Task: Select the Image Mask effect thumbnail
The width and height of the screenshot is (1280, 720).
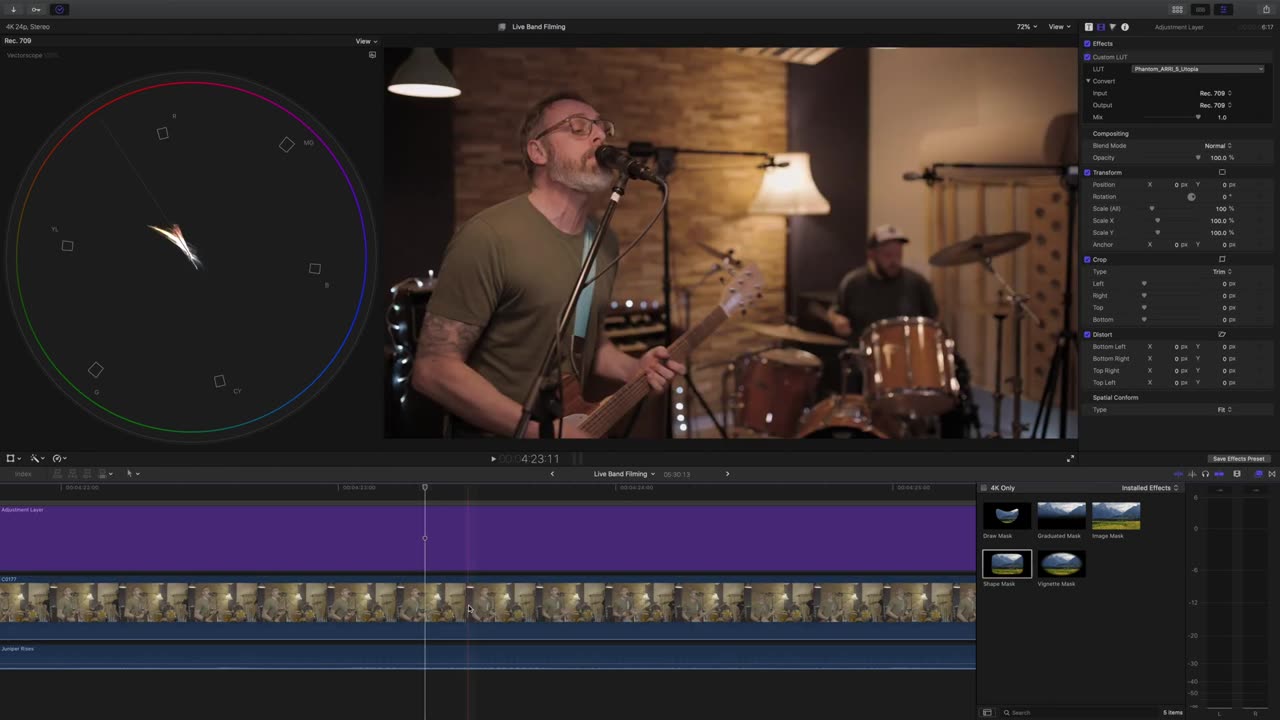Action: tap(1116, 515)
